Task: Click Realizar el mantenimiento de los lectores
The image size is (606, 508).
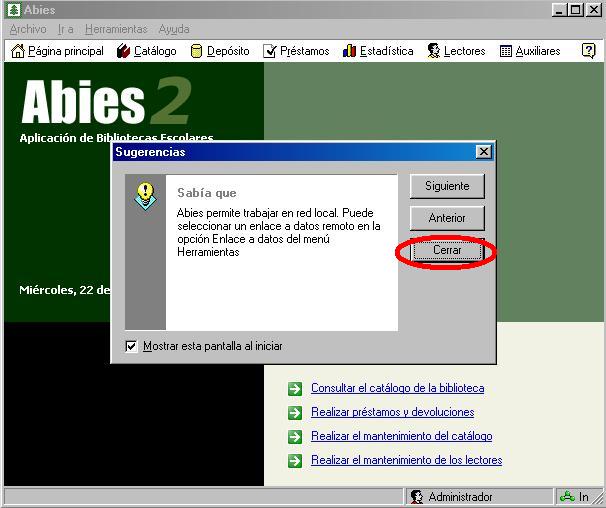Action: pos(406,460)
